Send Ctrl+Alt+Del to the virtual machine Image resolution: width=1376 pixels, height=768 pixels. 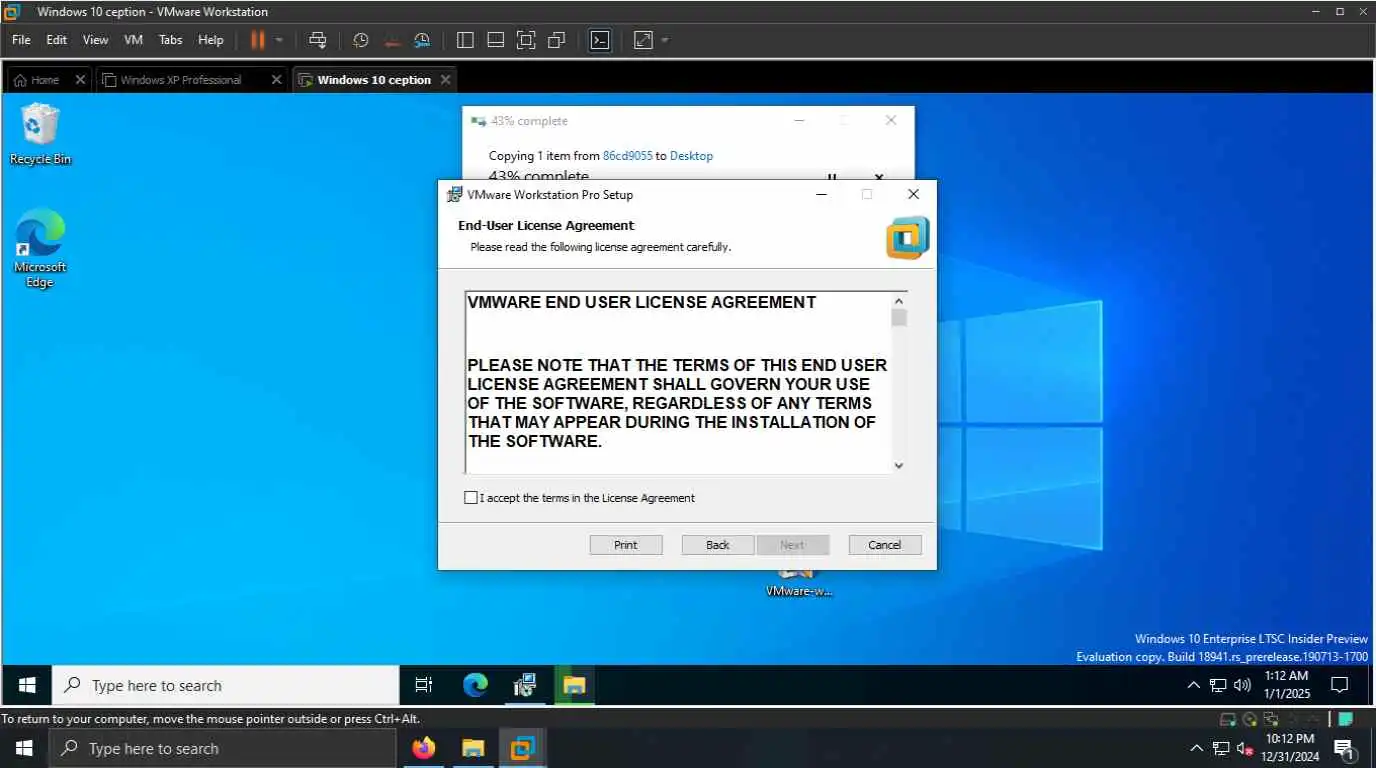pyautogui.click(x=318, y=40)
